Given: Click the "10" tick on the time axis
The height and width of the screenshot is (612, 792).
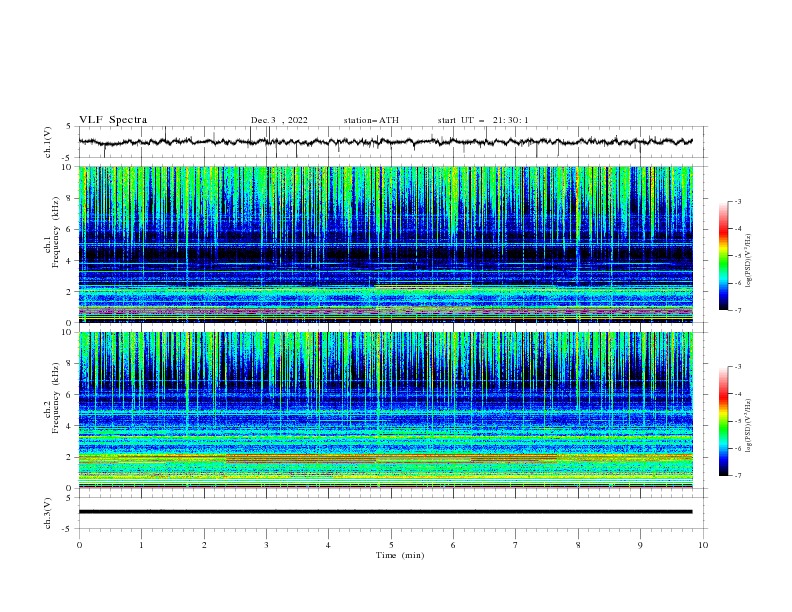Looking at the screenshot, I should 703,545.
